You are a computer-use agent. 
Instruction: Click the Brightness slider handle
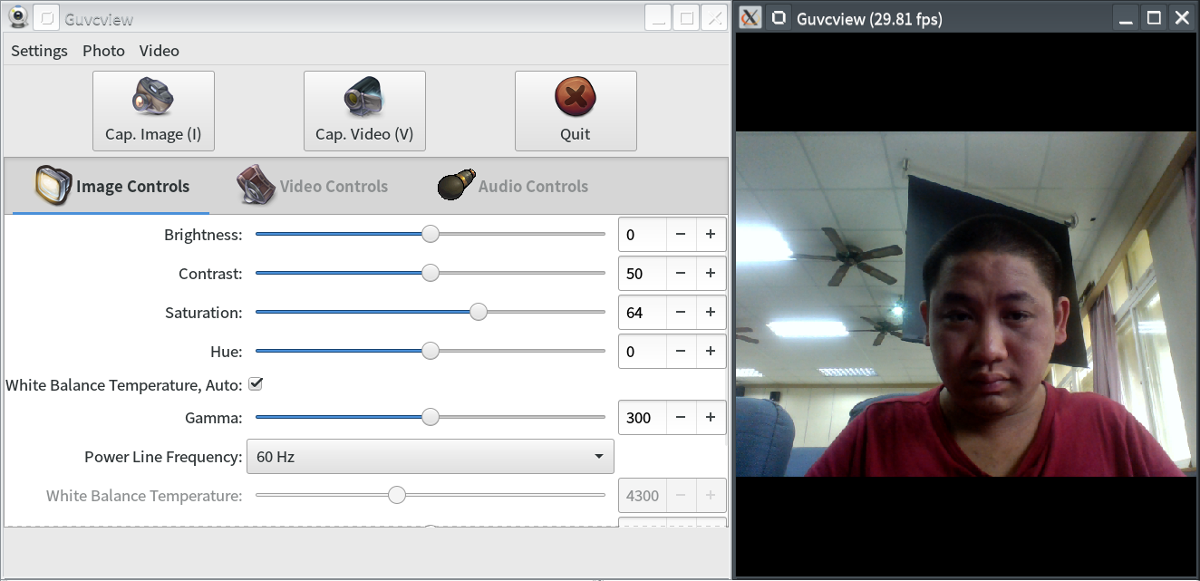pos(430,234)
